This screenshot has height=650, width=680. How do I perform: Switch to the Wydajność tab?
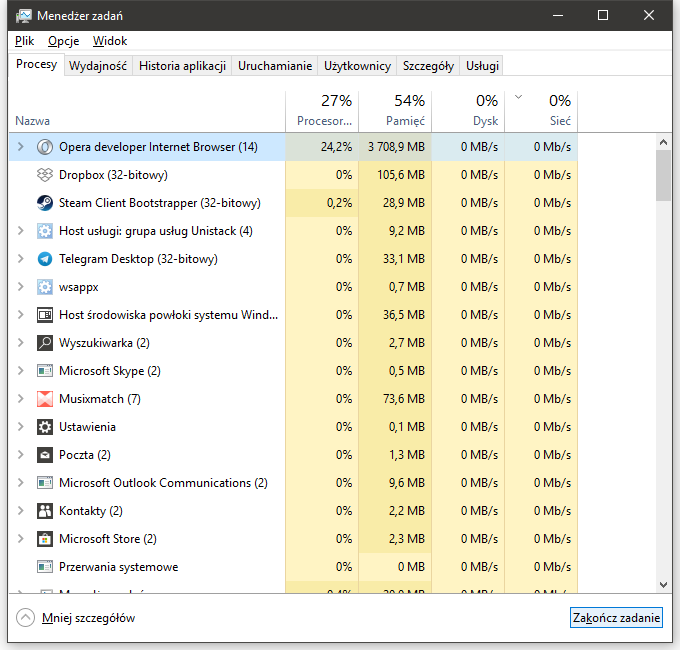(98, 66)
